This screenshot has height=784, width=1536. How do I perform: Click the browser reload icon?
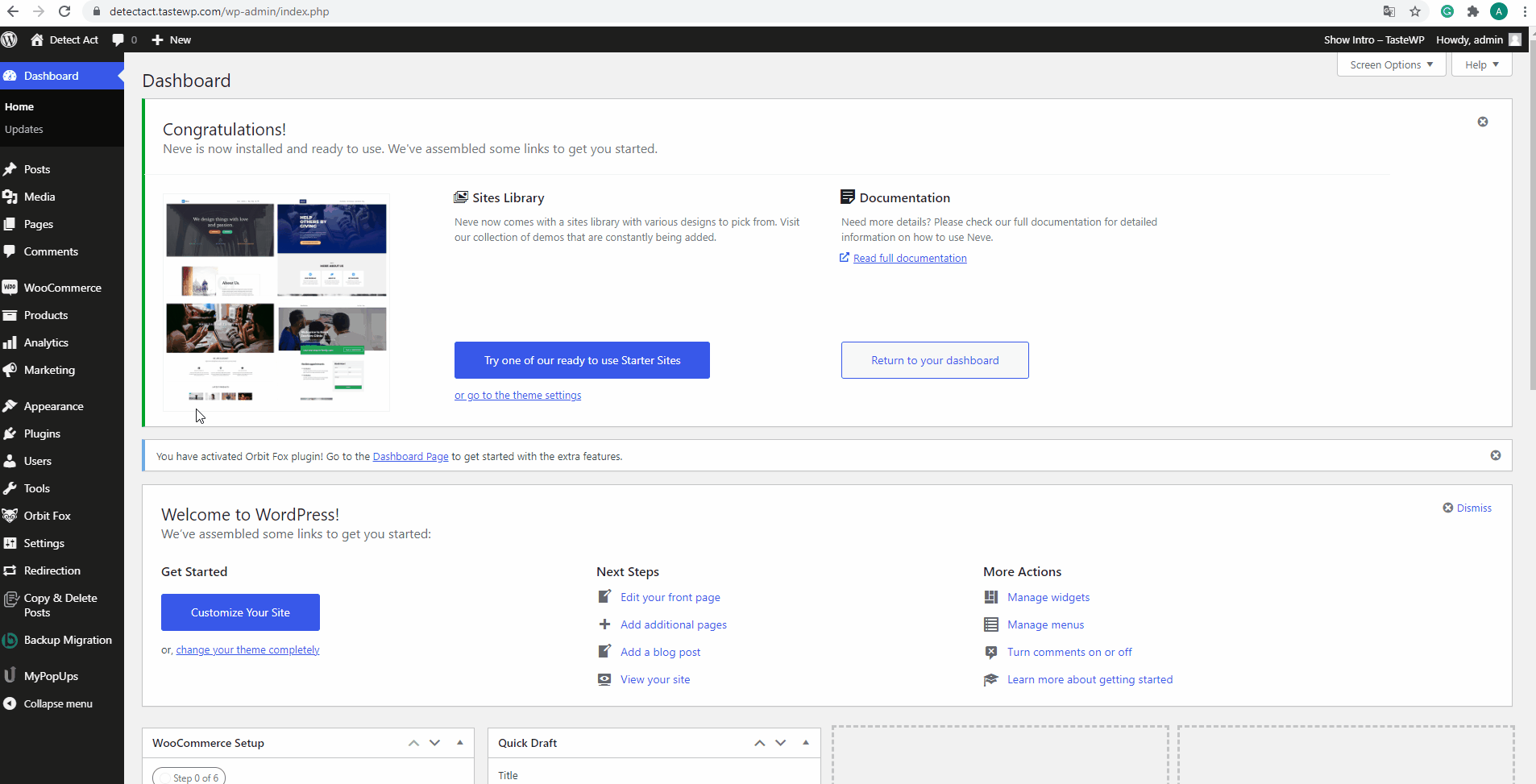(x=64, y=11)
